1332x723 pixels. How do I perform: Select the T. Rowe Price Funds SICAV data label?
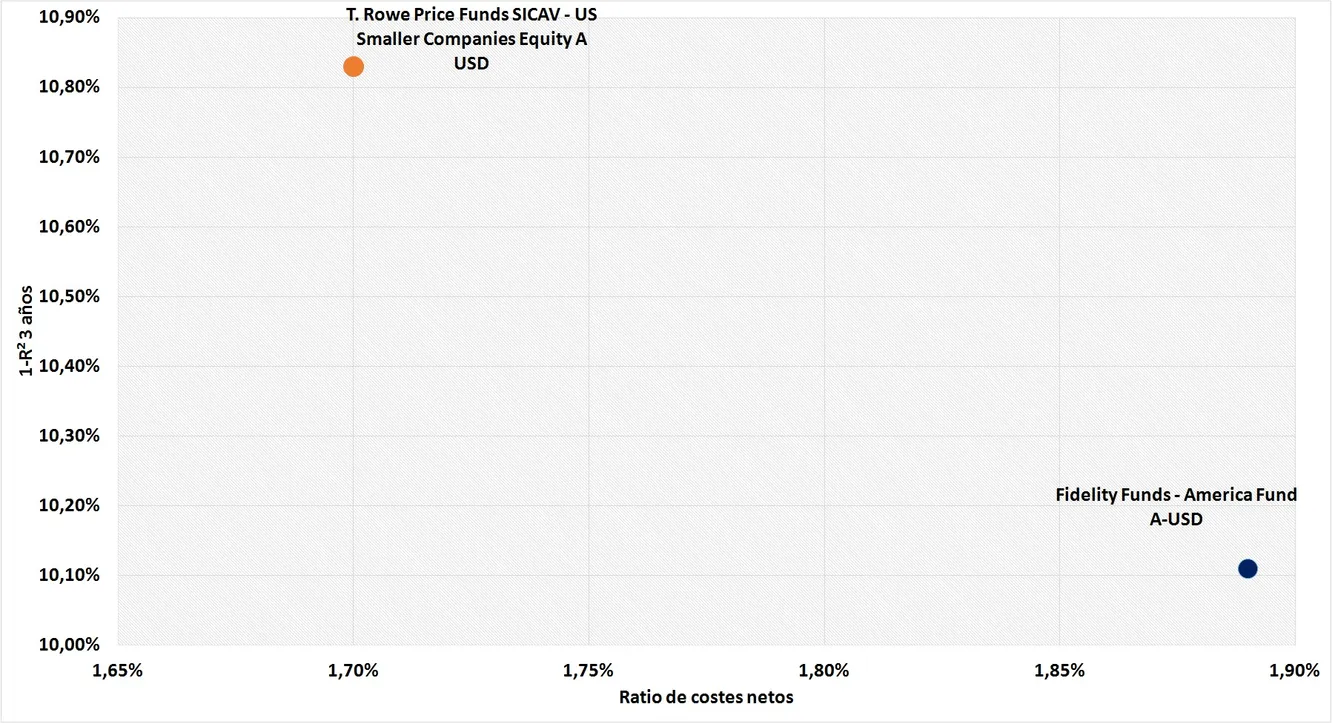point(470,40)
